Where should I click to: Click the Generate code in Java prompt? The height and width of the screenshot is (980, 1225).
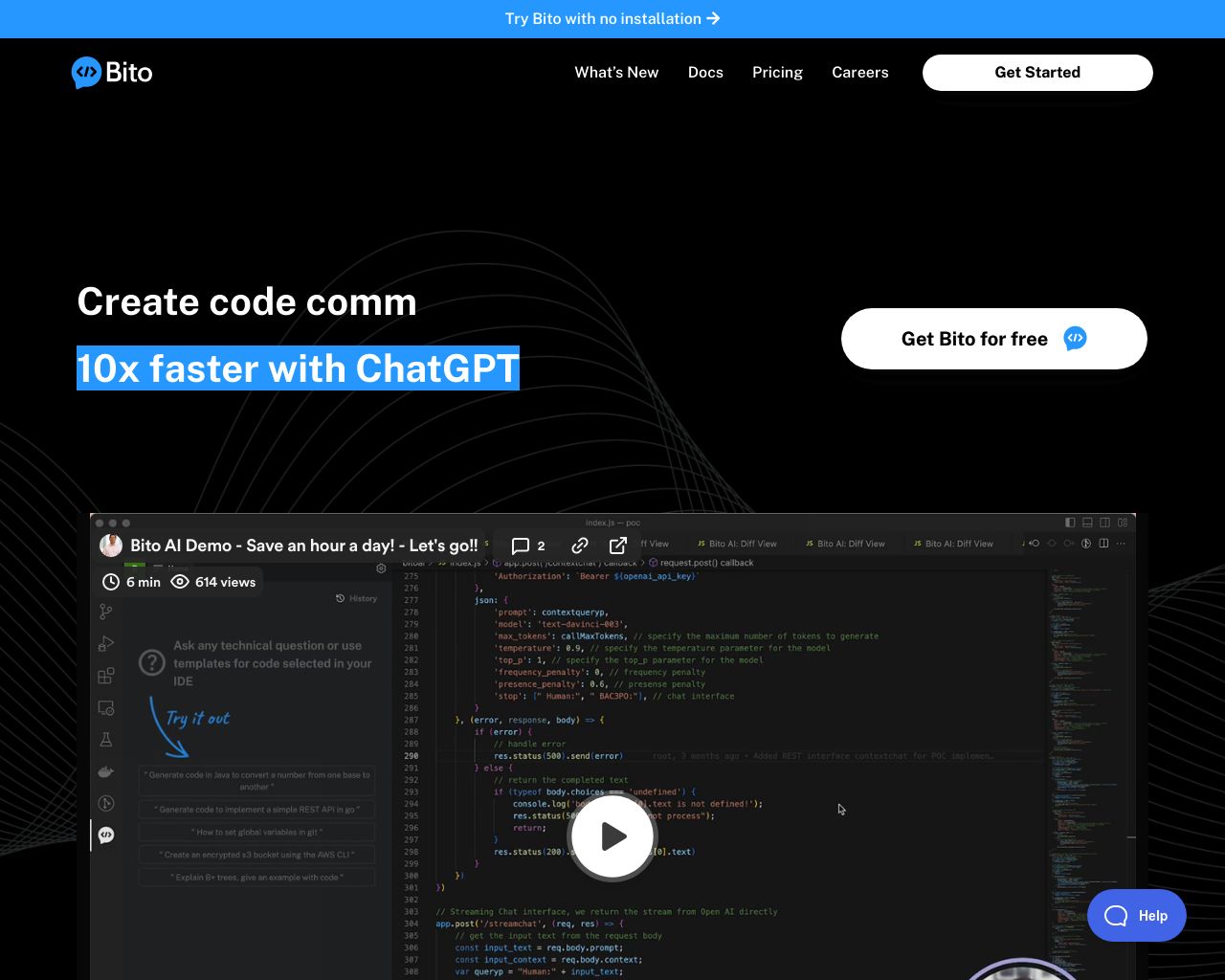pyautogui.click(x=256, y=781)
